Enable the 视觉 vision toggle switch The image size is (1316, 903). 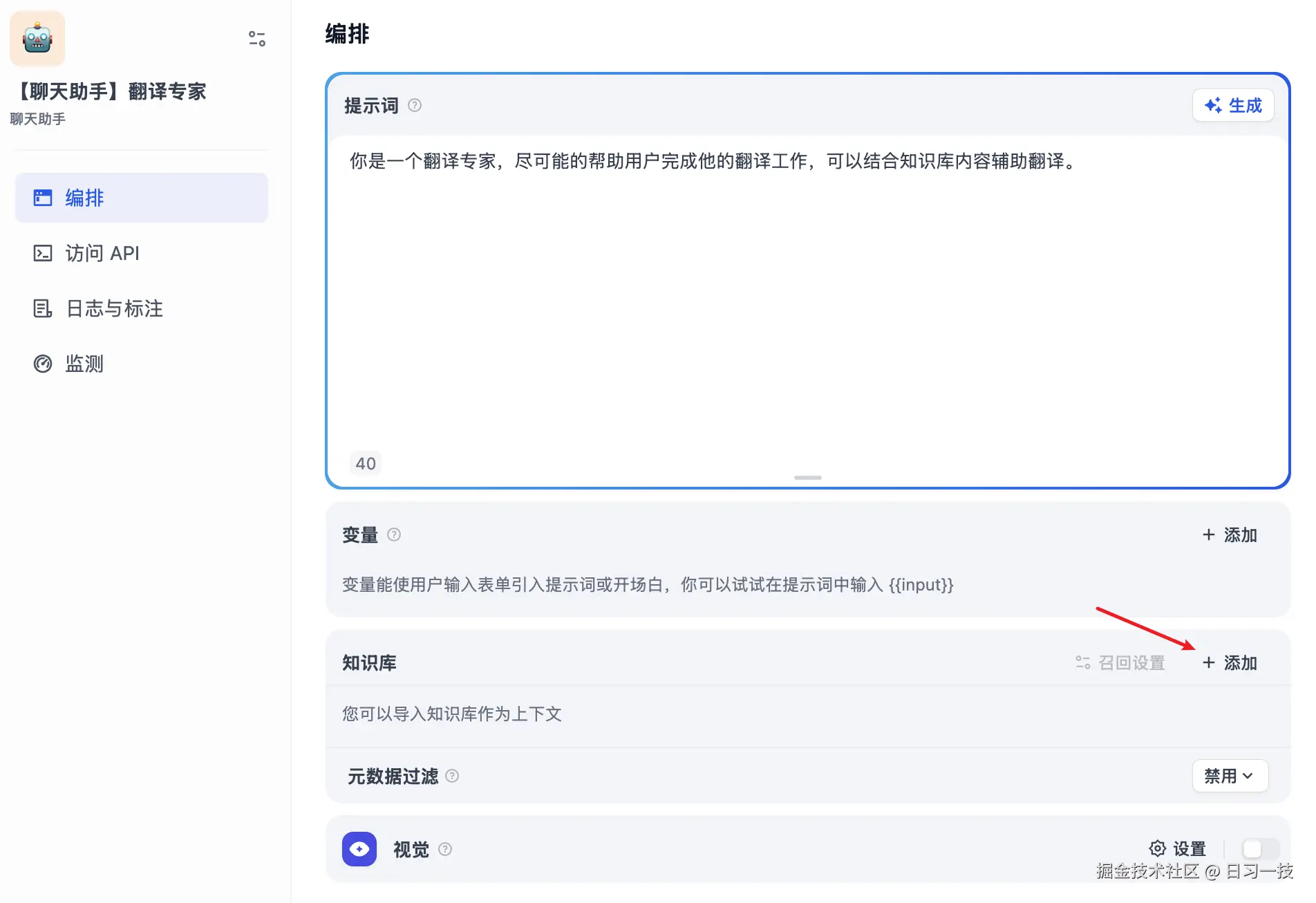click(x=1259, y=849)
